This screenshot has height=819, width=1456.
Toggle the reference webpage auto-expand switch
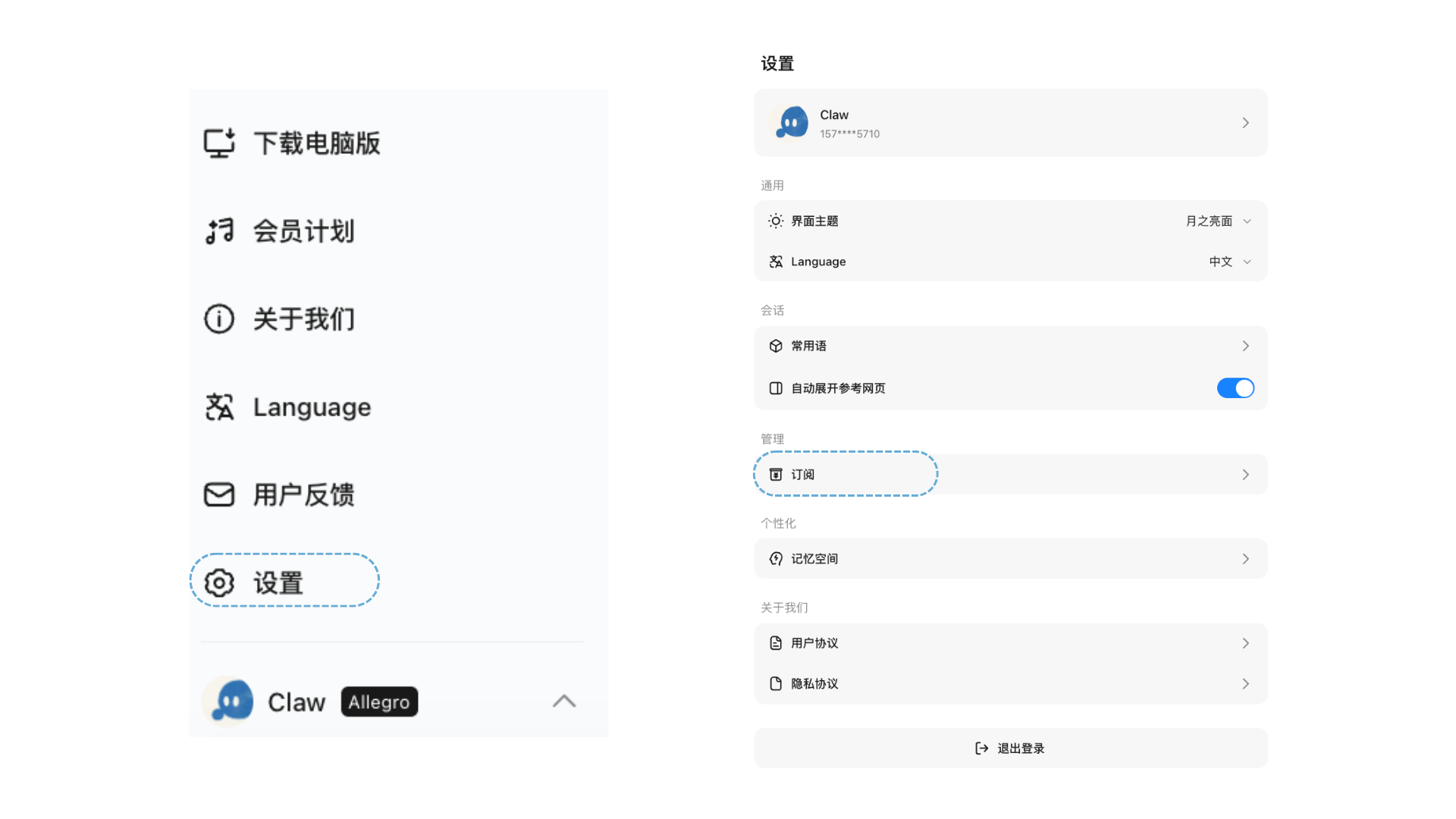(x=1235, y=388)
